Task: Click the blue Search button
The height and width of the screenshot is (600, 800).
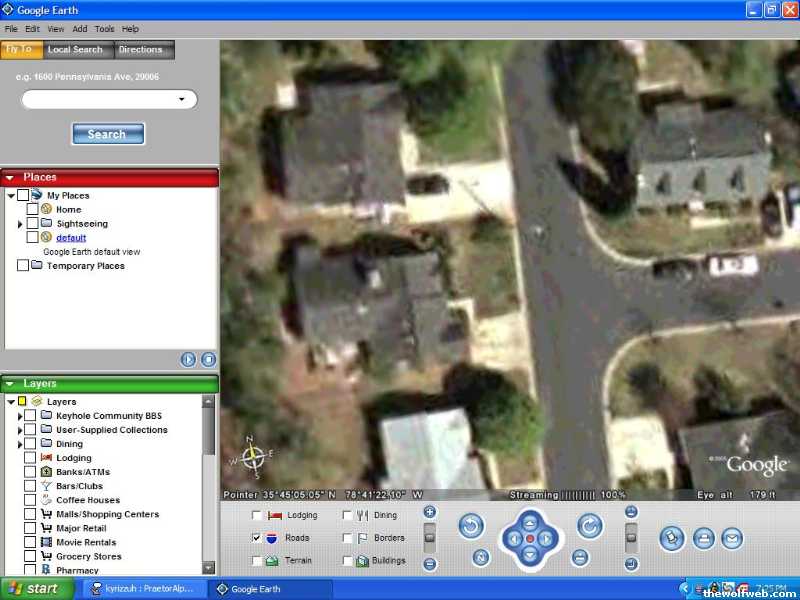Action: 107,134
